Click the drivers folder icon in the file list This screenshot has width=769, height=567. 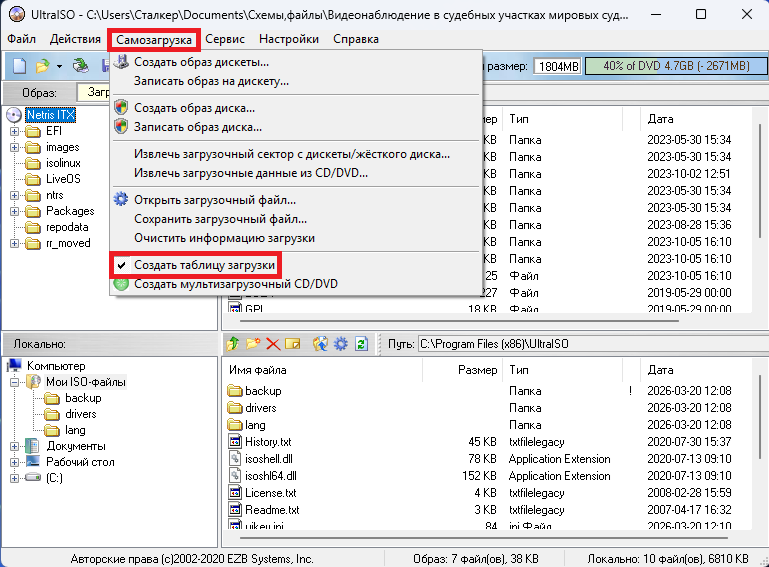[x=235, y=408]
